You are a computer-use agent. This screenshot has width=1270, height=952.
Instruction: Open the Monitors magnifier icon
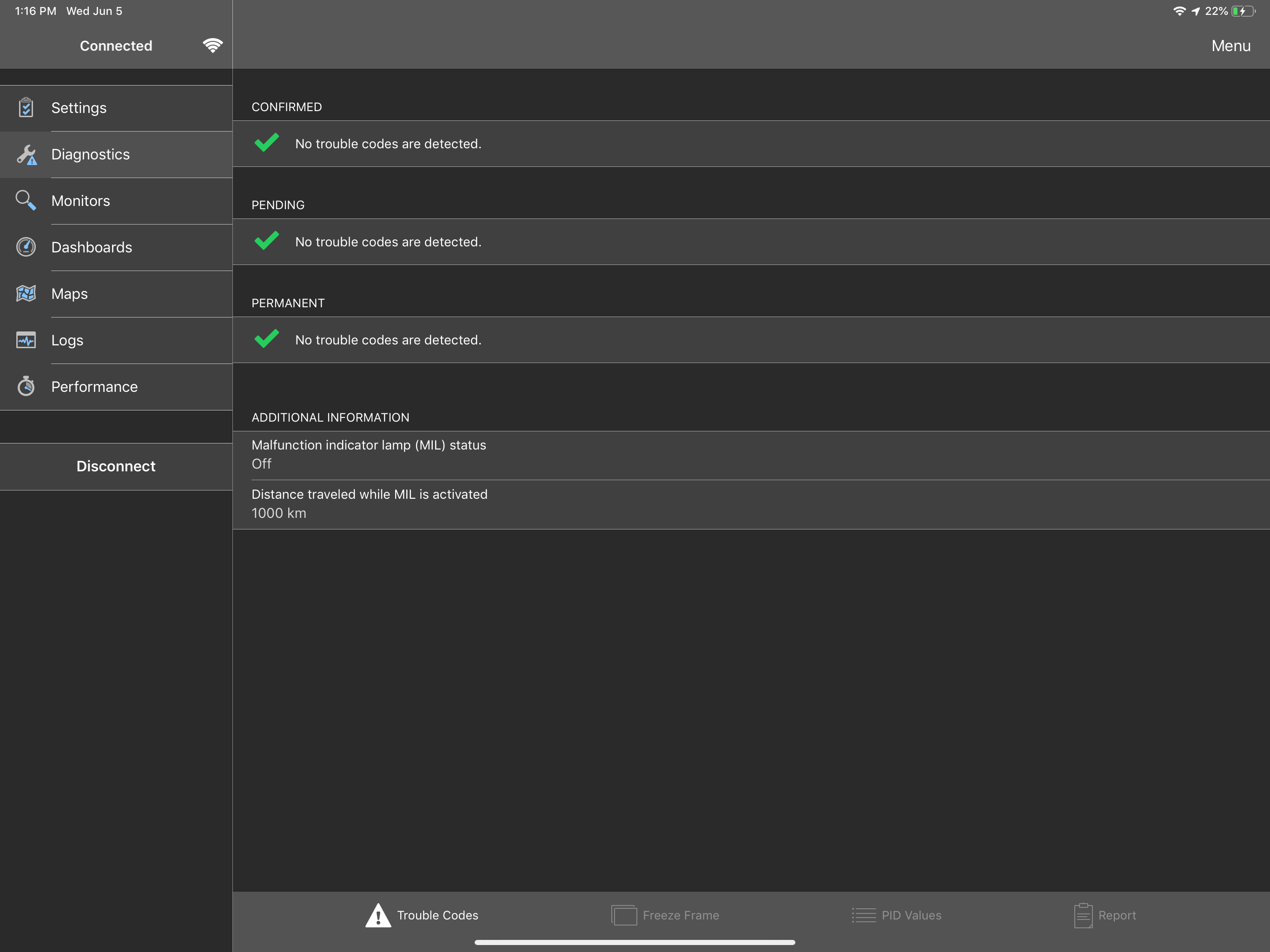point(26,200)
